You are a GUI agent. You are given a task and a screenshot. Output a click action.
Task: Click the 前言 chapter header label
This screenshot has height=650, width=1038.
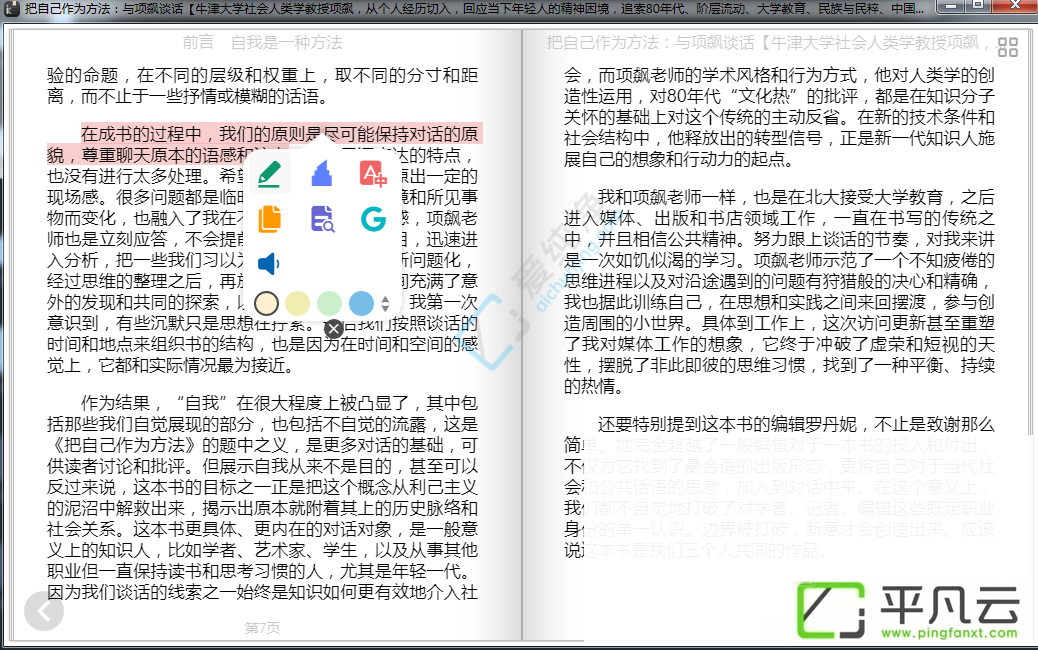[x=198, y=43]
